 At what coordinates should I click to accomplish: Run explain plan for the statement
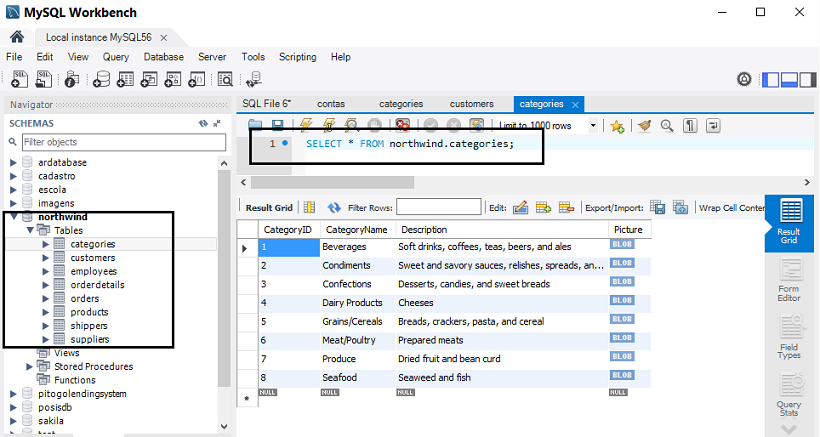[x=351, y=125]
